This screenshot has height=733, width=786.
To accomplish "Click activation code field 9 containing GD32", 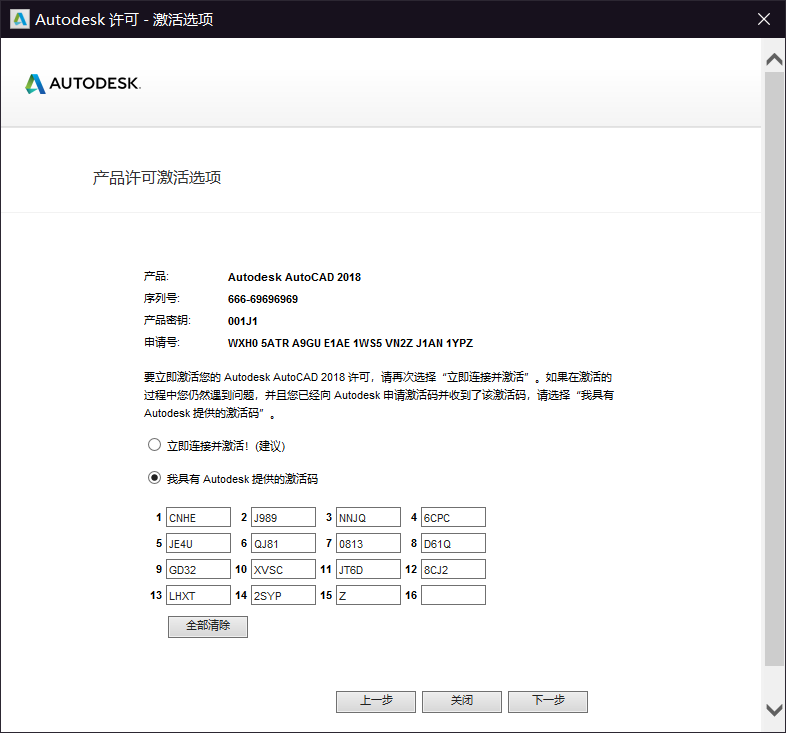I will tap(199, 569).
